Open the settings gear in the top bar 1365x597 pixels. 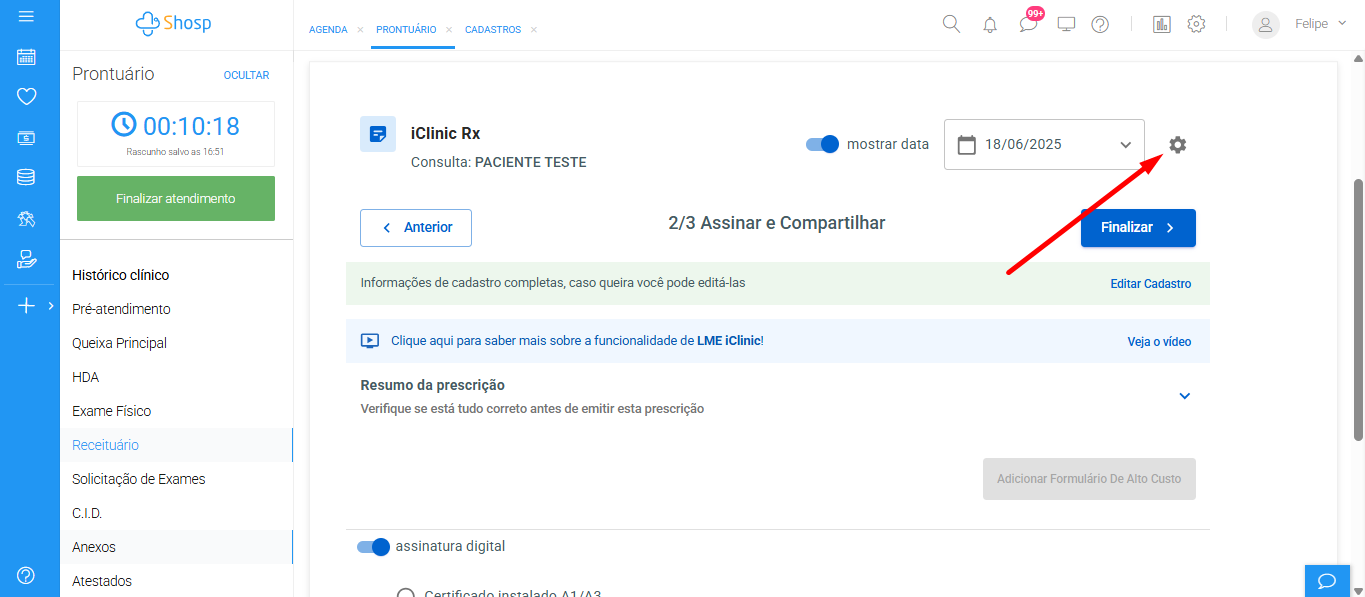[x=1196, y=25]
